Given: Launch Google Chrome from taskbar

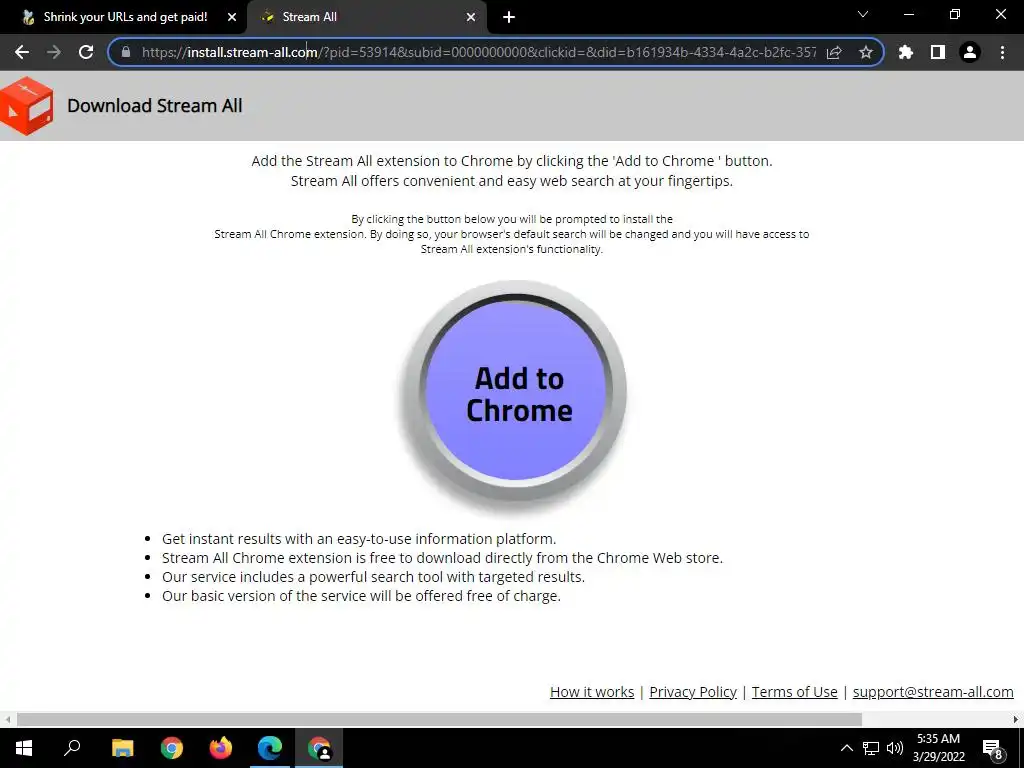Looking at the screenshot, I should click(x=172, y=748).
